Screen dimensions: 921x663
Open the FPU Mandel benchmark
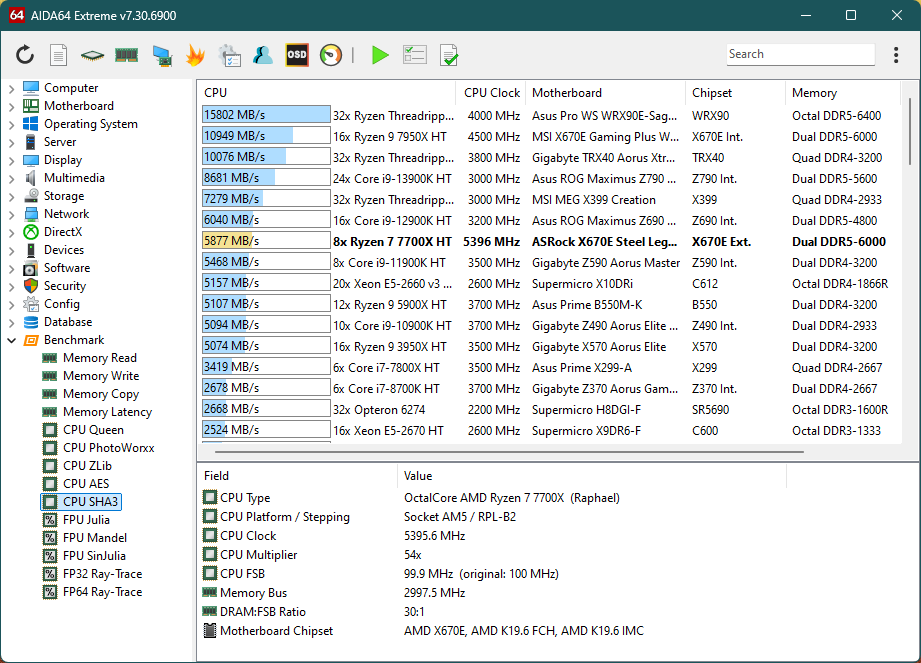click(95, 538)
